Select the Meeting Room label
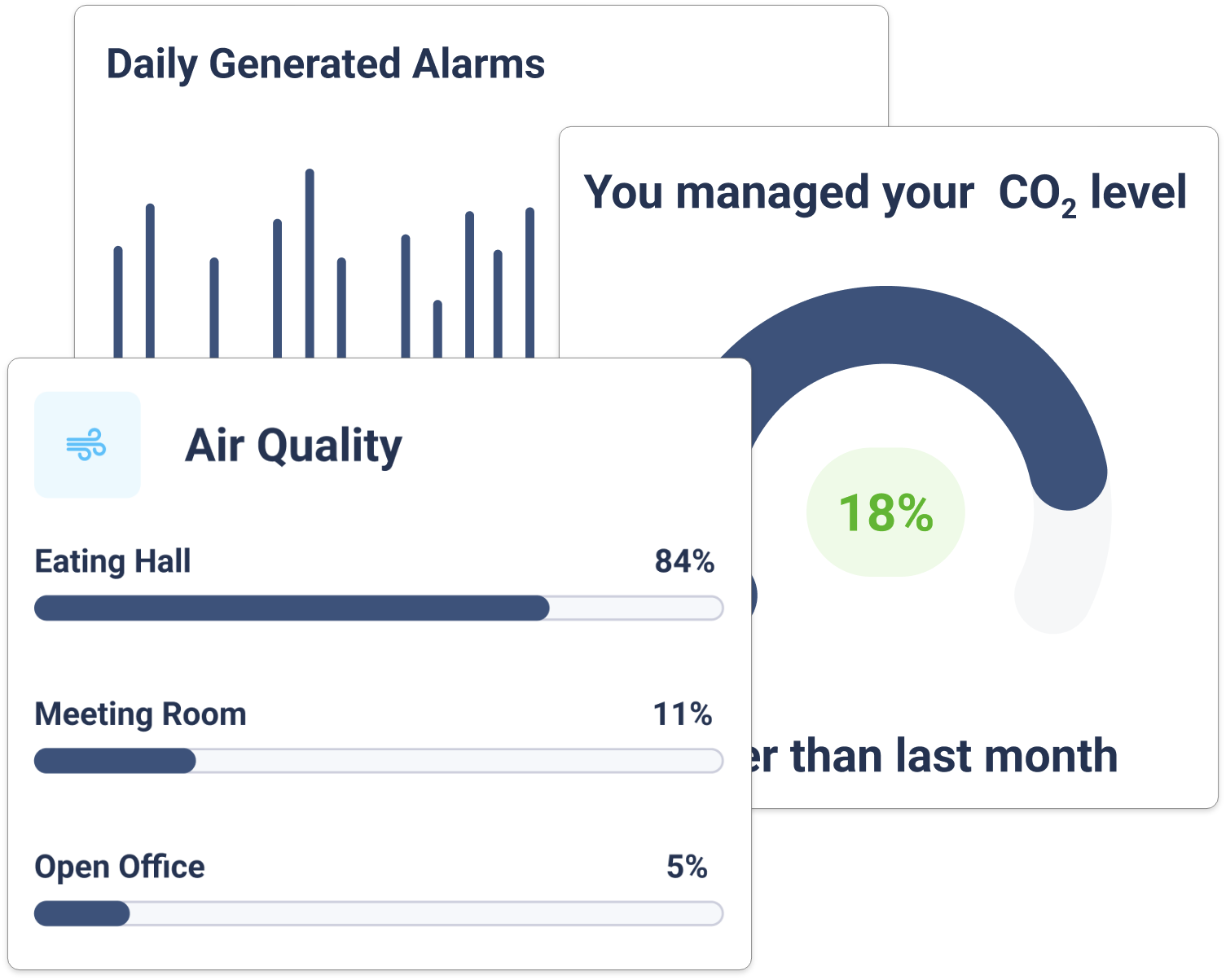1226x980 pixels. coord(140,714)
